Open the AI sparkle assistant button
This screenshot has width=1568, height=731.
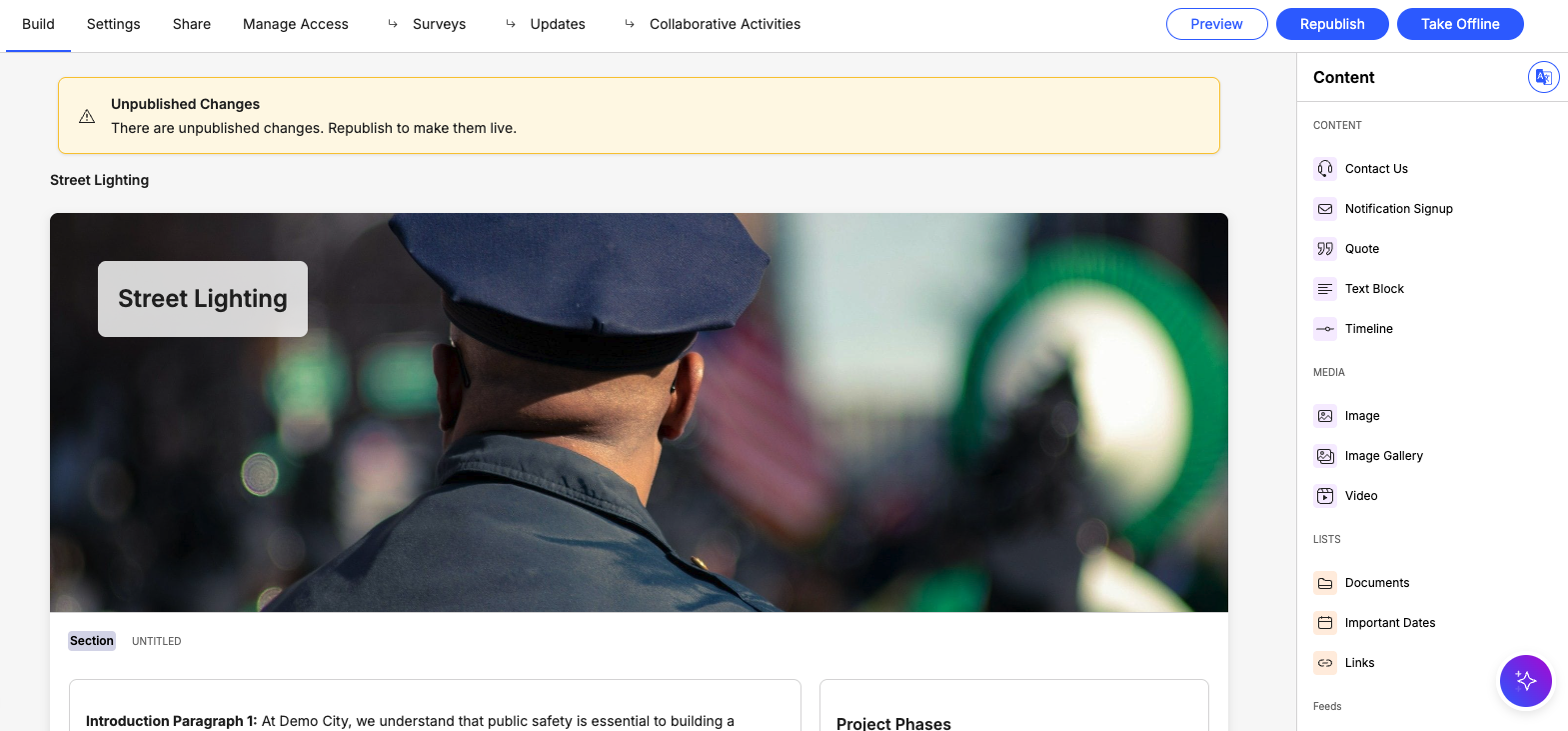tap(1525, 681)
